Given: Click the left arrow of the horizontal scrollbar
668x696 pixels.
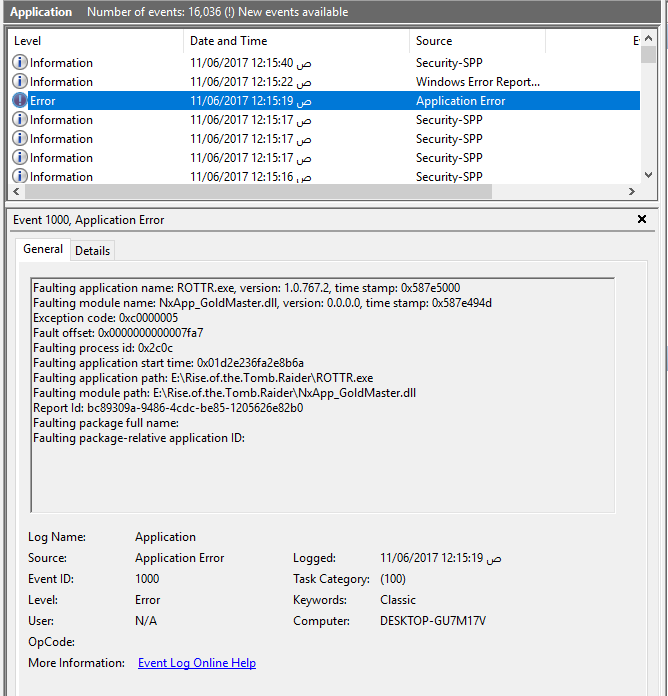Looking at the screenshot, I should [x=16, y=192].
